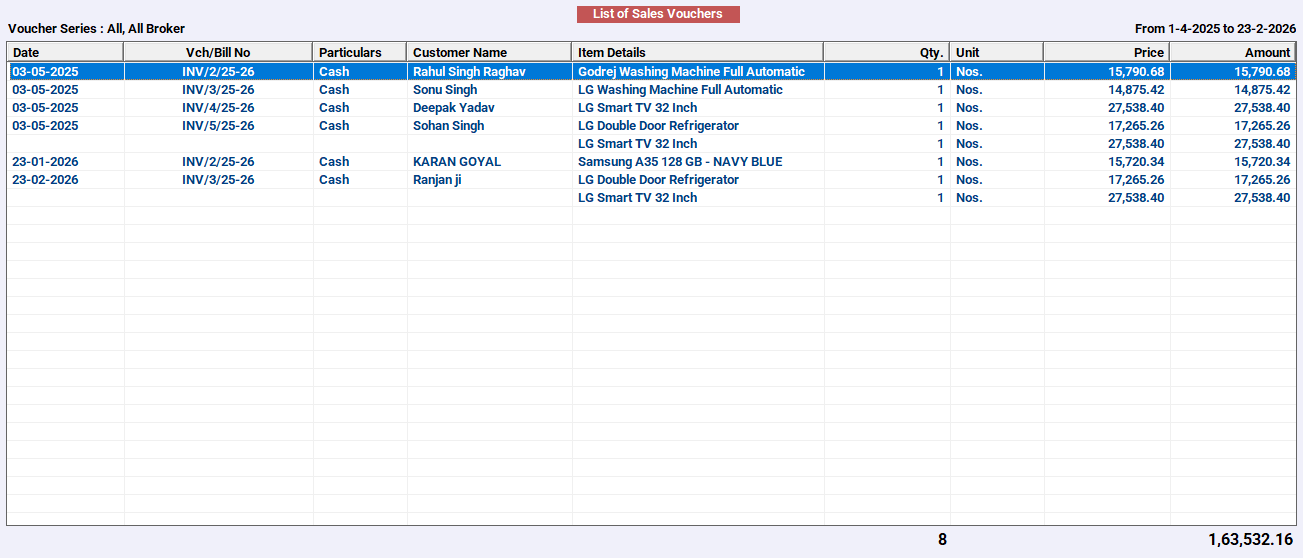Click the List of Sales Vouchers title

click(x=658, y=14)
